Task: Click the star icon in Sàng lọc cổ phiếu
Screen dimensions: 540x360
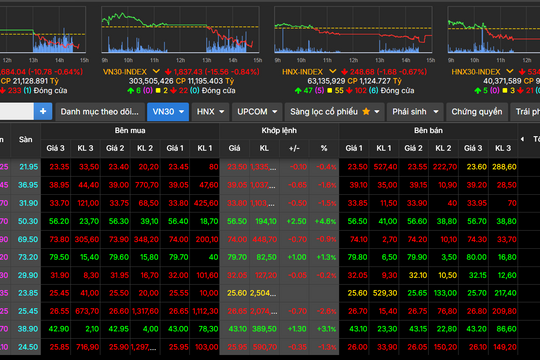Action: point(366,112)
